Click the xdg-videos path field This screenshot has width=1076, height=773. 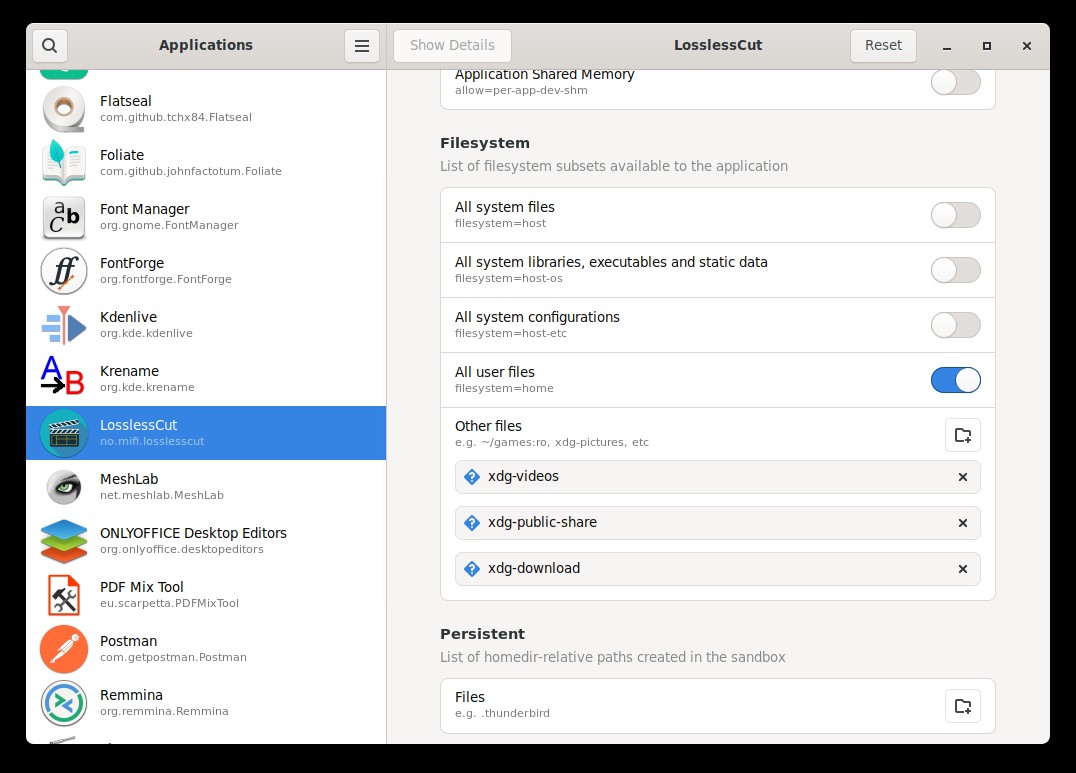[x=717, y=477]
